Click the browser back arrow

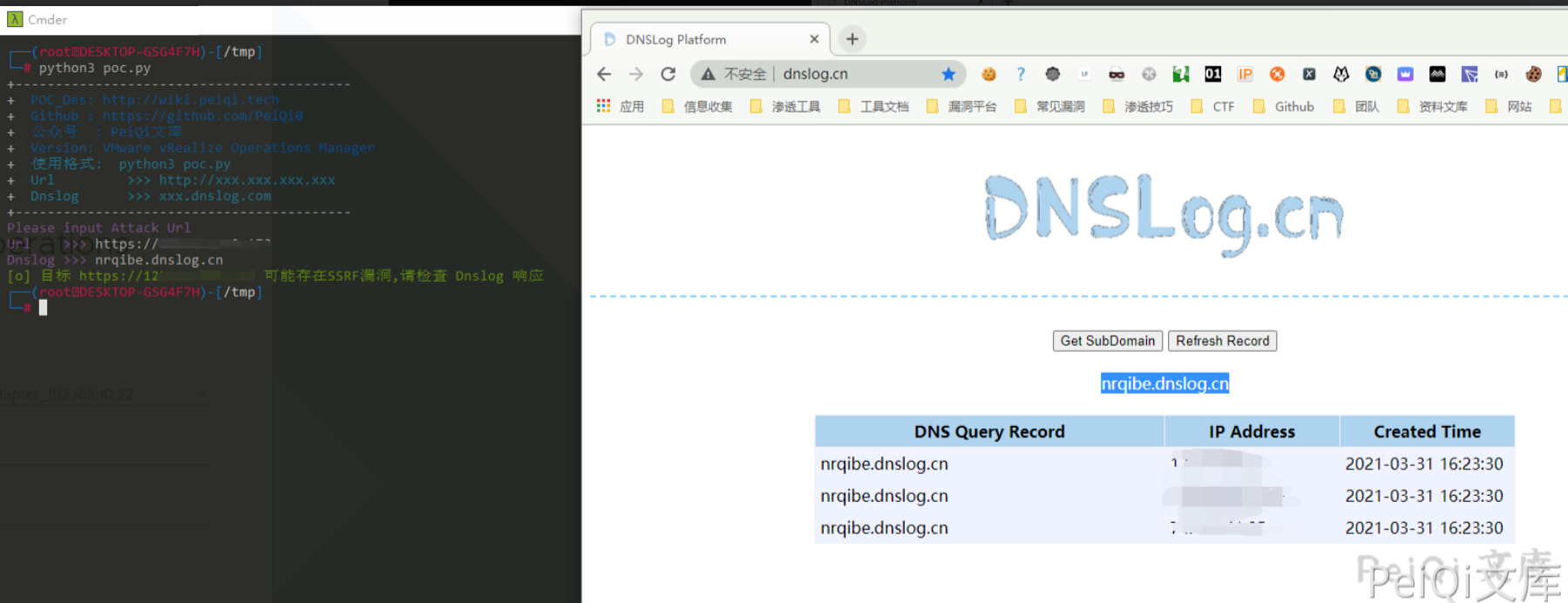pos(604,74)
